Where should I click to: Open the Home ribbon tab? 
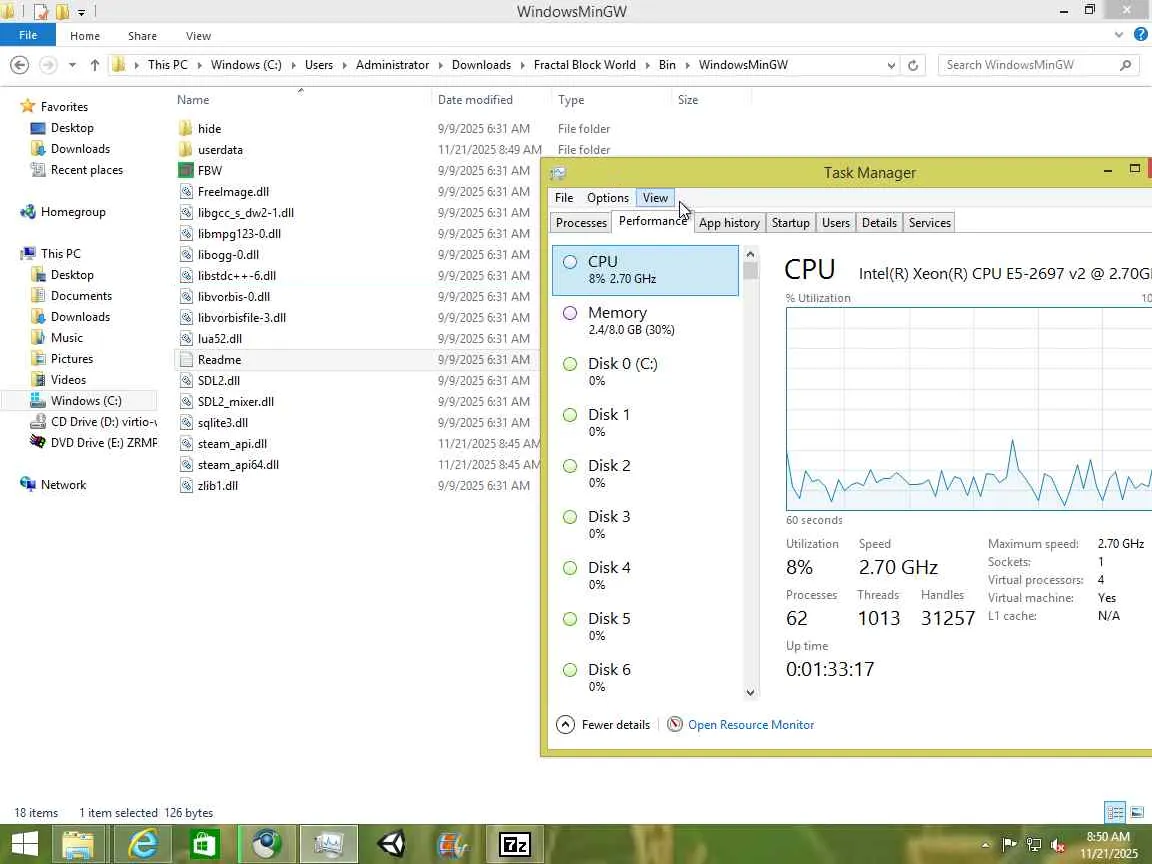pyautogui.click(x=84, y=35)
